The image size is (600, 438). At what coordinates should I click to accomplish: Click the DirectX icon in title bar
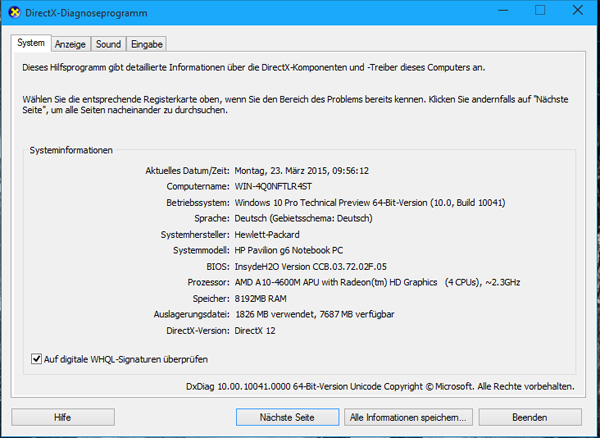click(14, 12)
